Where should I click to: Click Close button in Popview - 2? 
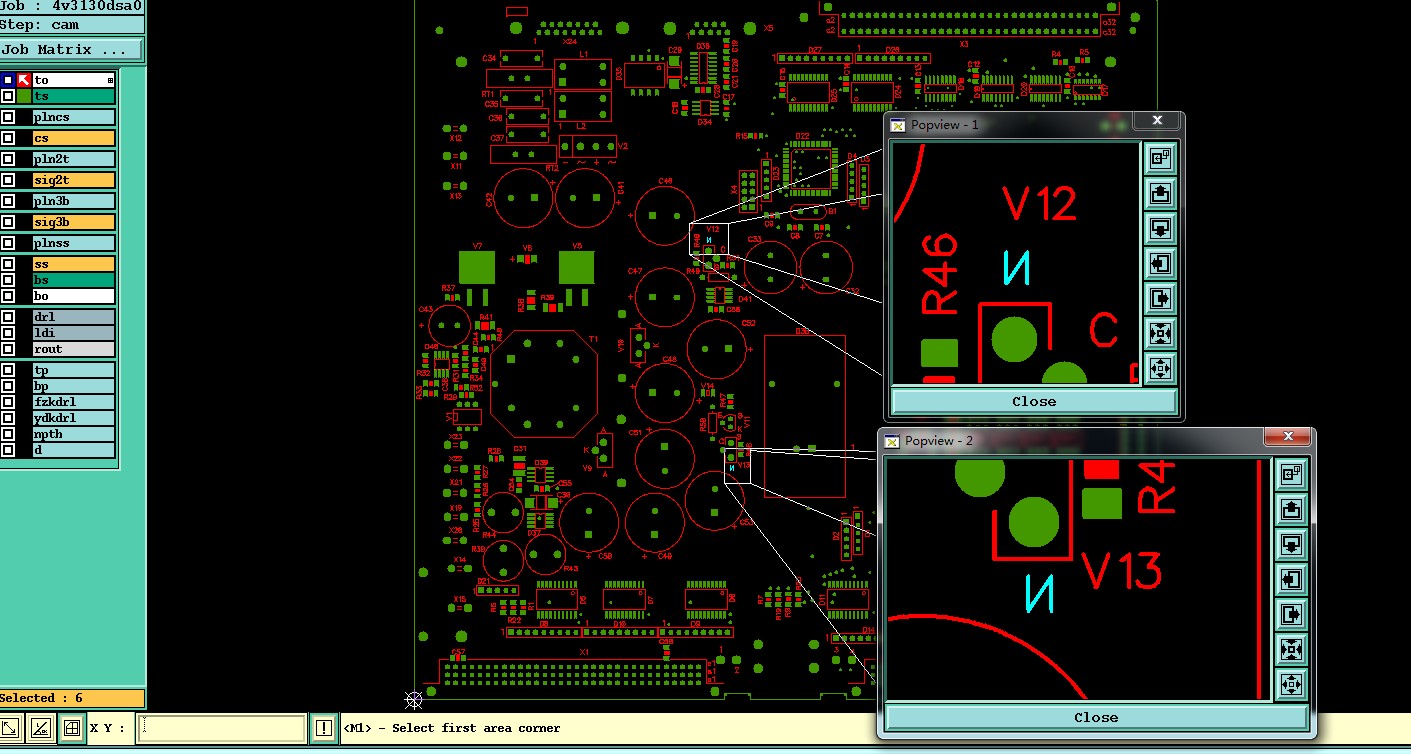coord(1096,717)
